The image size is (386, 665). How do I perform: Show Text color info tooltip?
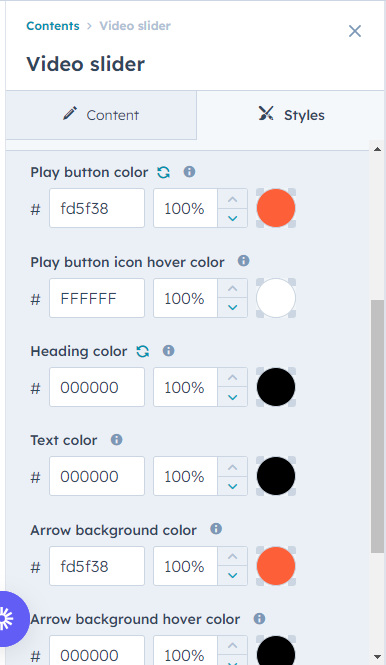click(117, 440)
